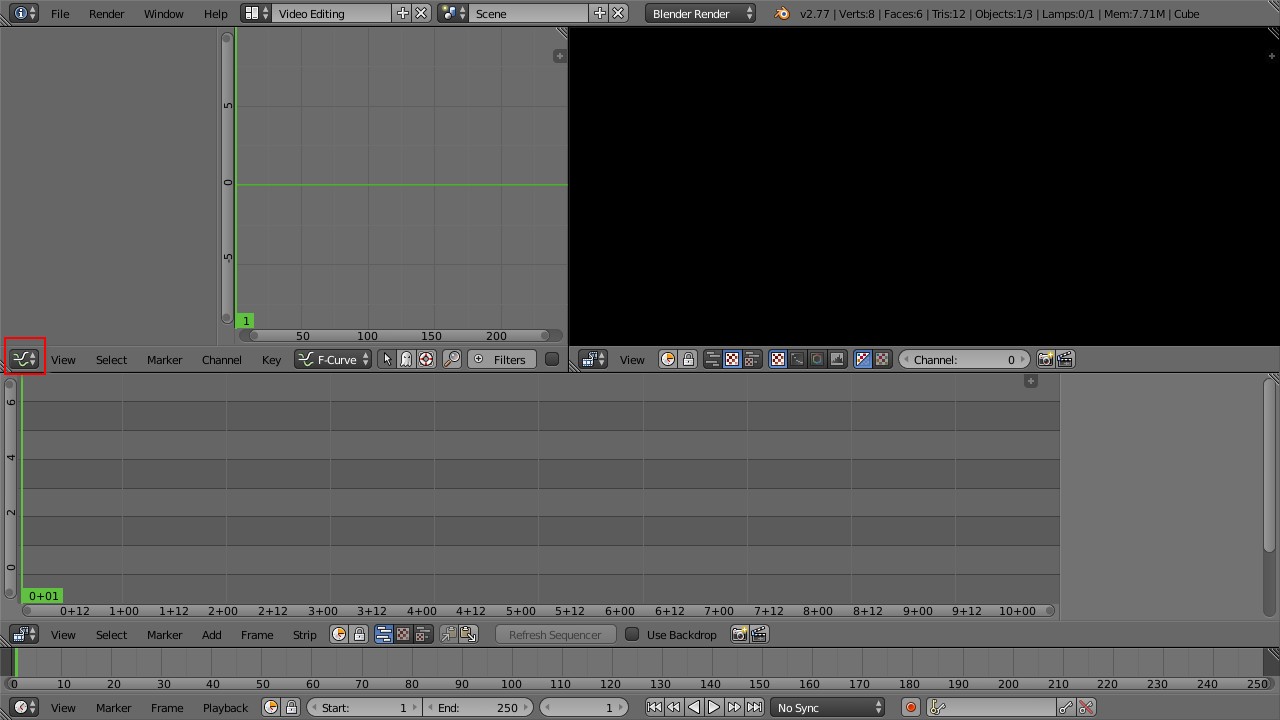Paste strips icon in sequencer header
The width and height of the screenshot is (1280, 720).
point(468,635)
